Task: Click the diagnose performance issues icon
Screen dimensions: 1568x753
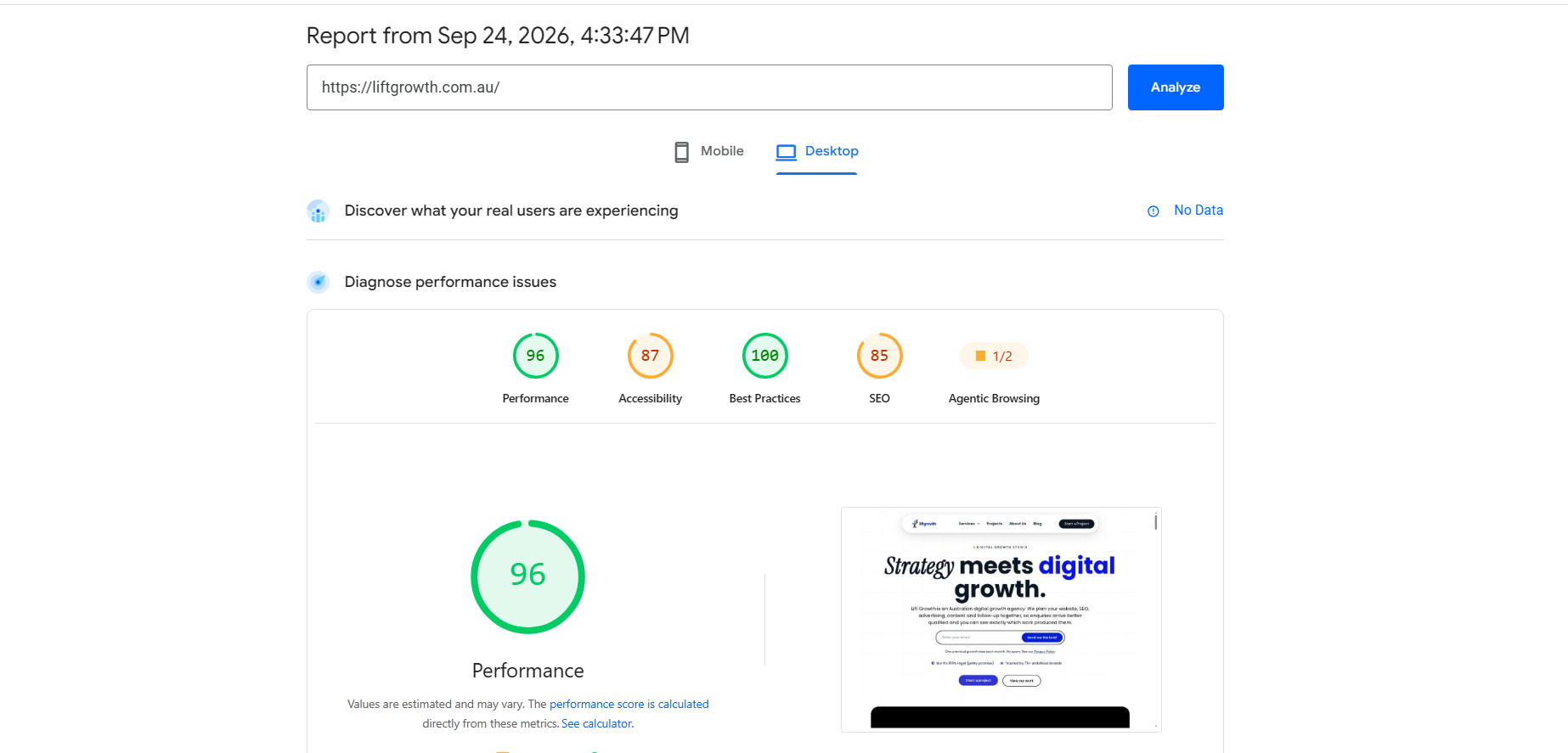Action: coord(318,282)
